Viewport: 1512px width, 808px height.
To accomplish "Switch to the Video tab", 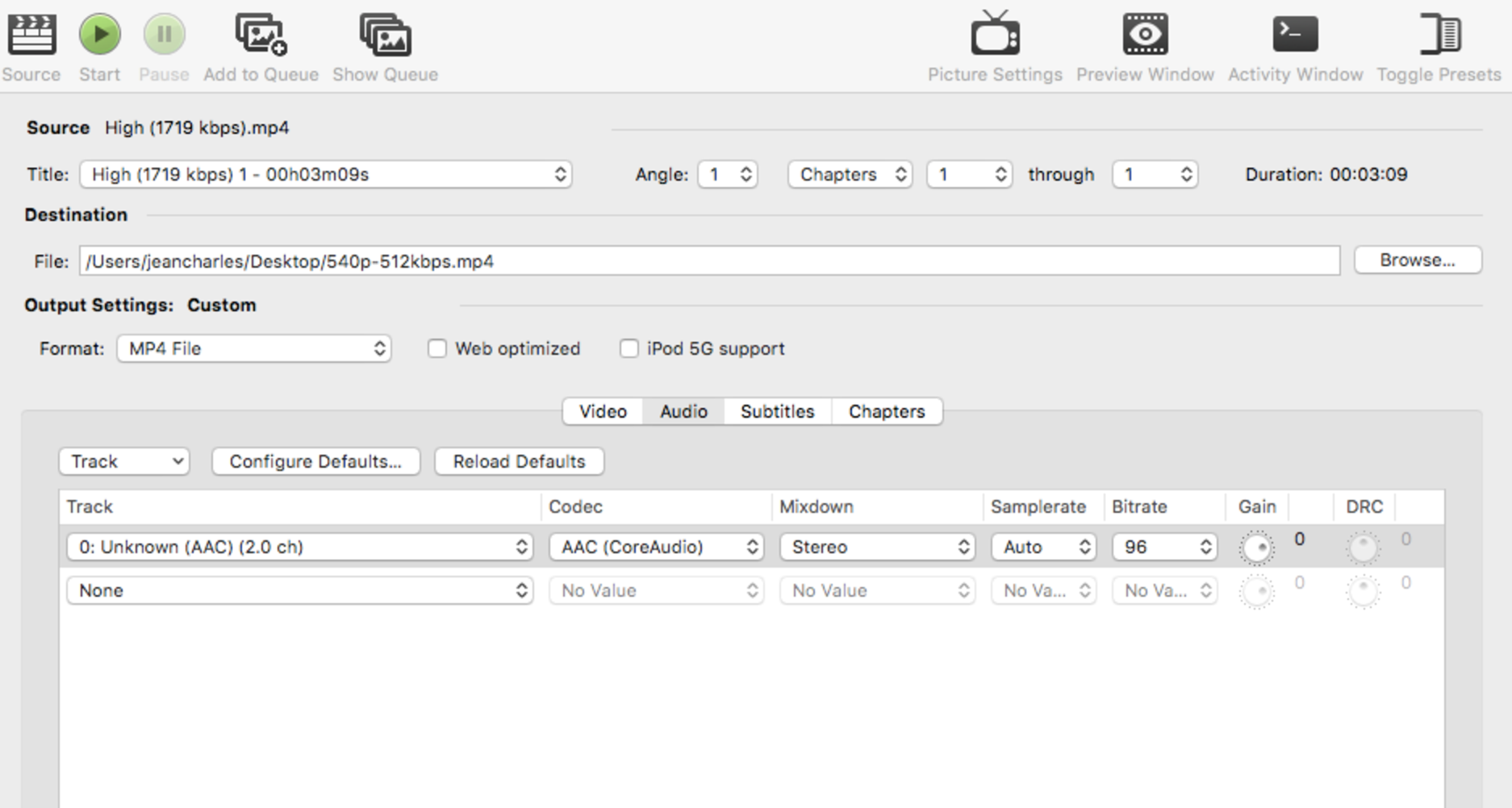I will pyautogui.click(x=603, y=411).
